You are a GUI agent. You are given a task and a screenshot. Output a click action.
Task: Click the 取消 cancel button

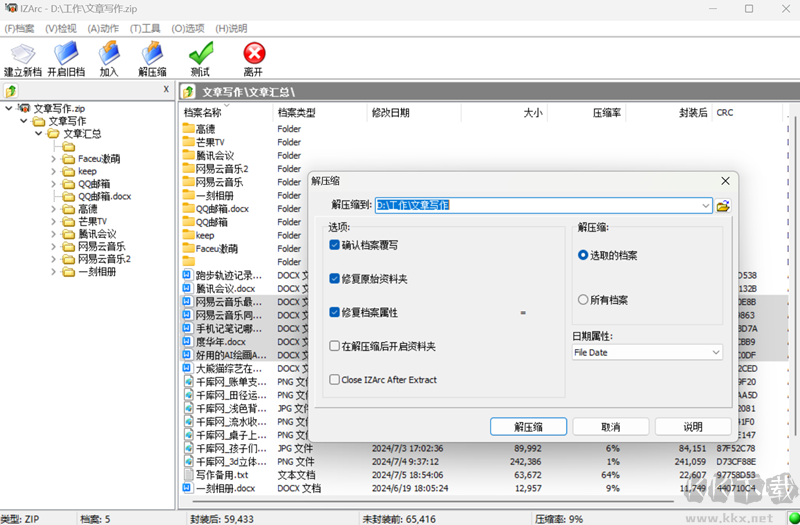[611, 426]
